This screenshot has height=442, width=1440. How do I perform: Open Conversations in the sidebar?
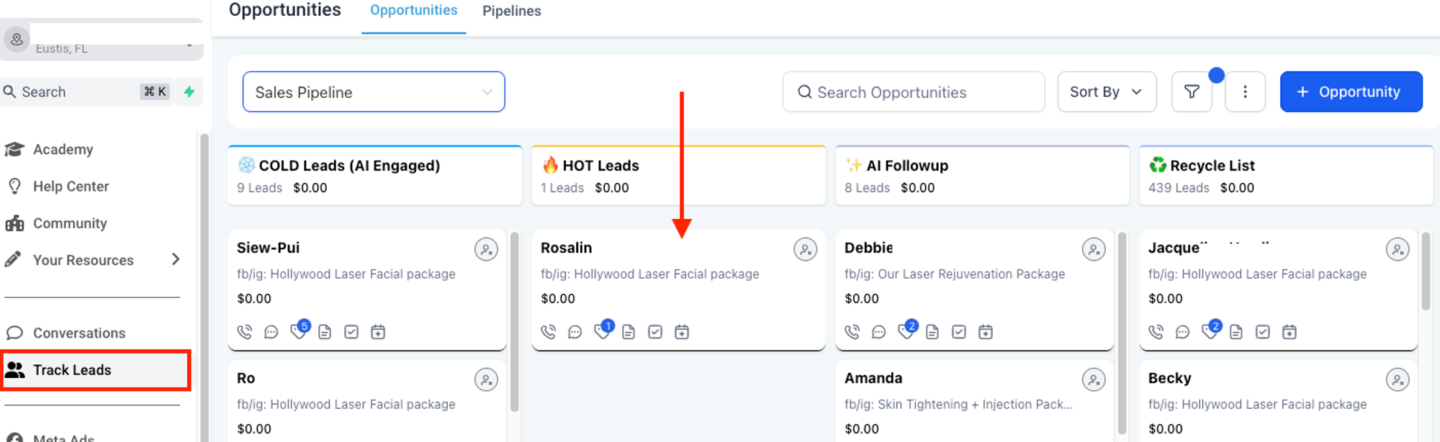pyautogui.click(x=79, y=333)
